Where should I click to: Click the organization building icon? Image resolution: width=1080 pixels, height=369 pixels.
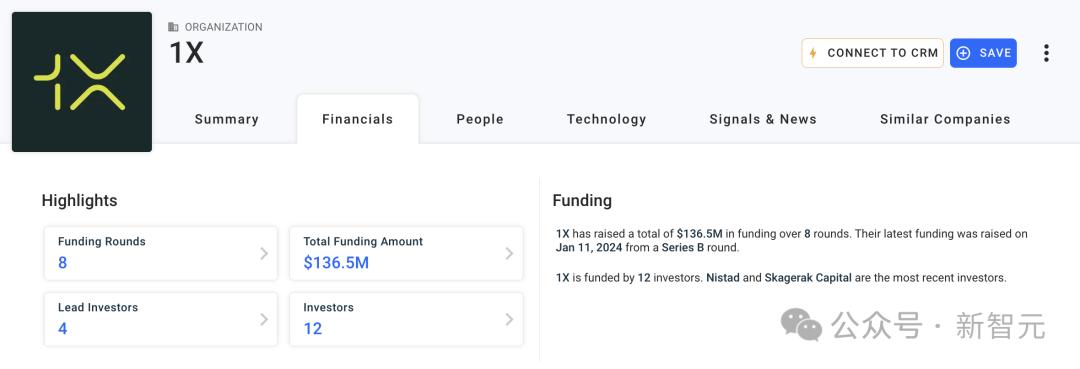[174, 27]
